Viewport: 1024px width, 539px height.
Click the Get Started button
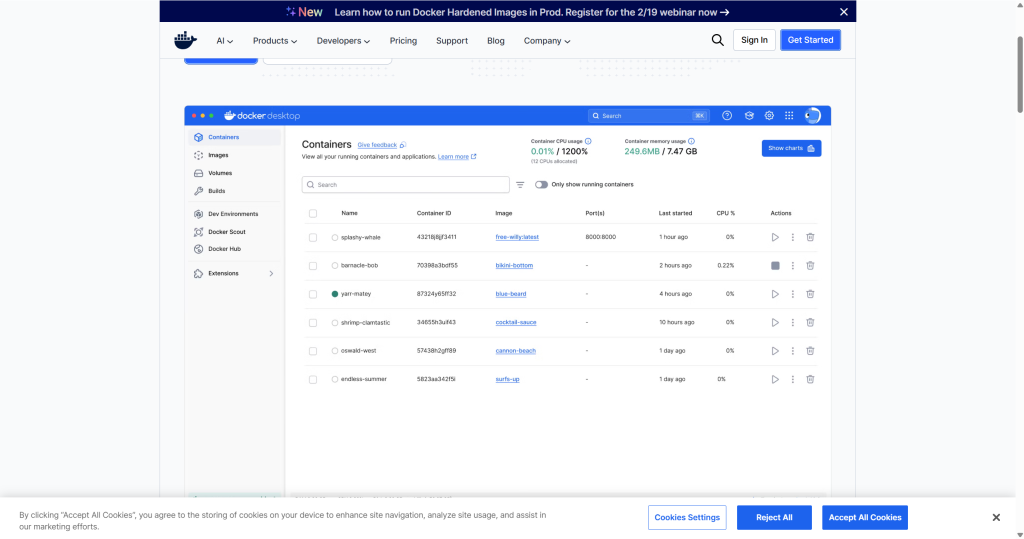[x=810, y=40]
